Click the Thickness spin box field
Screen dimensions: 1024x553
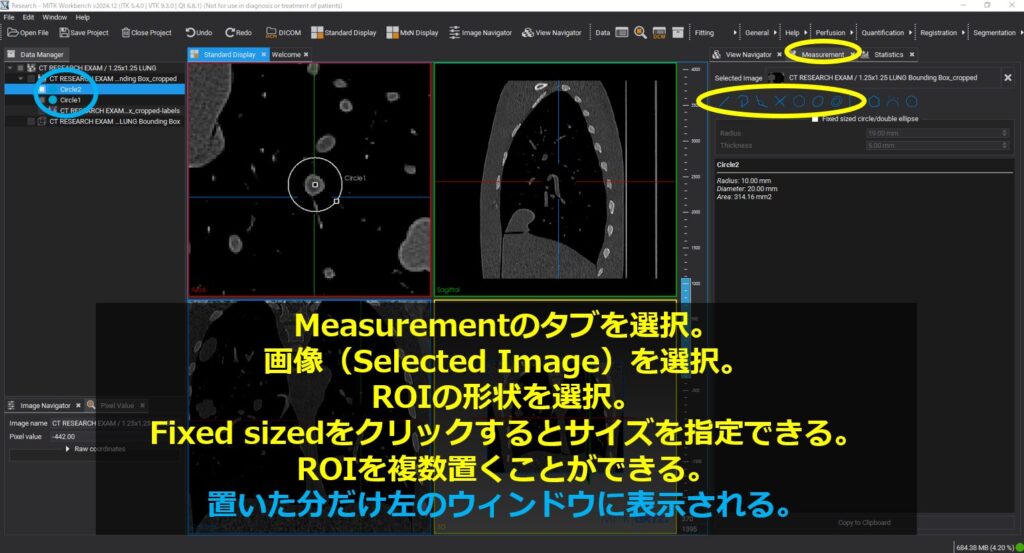(x=938, y=146)
